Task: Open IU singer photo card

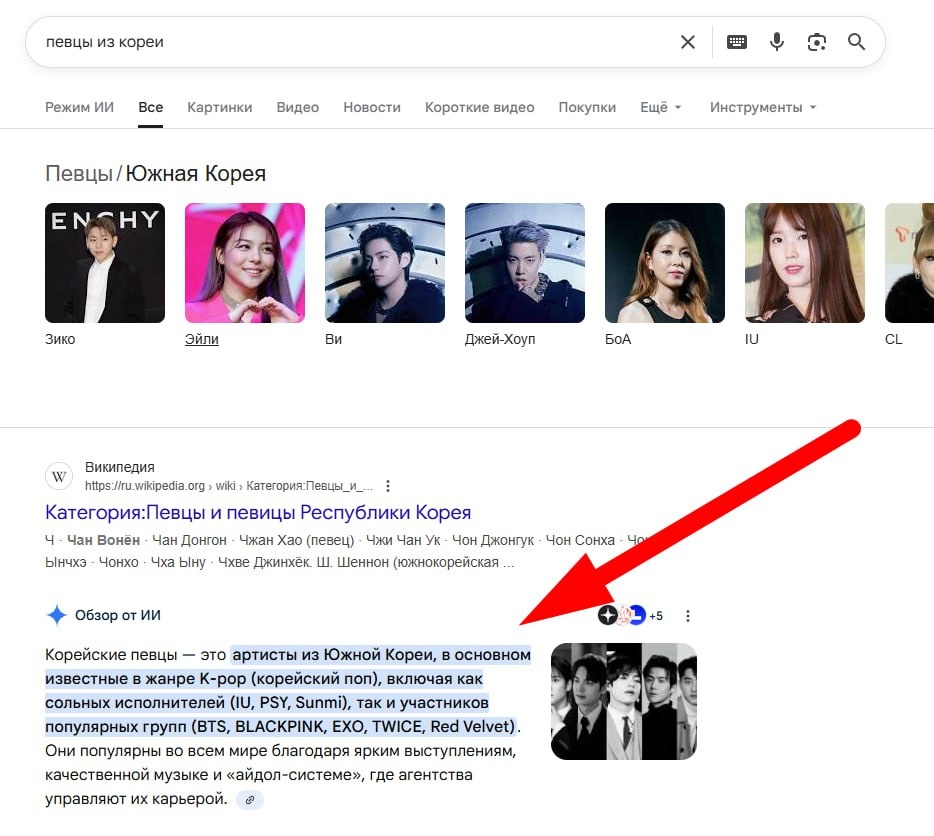Action: coord(805,263)
